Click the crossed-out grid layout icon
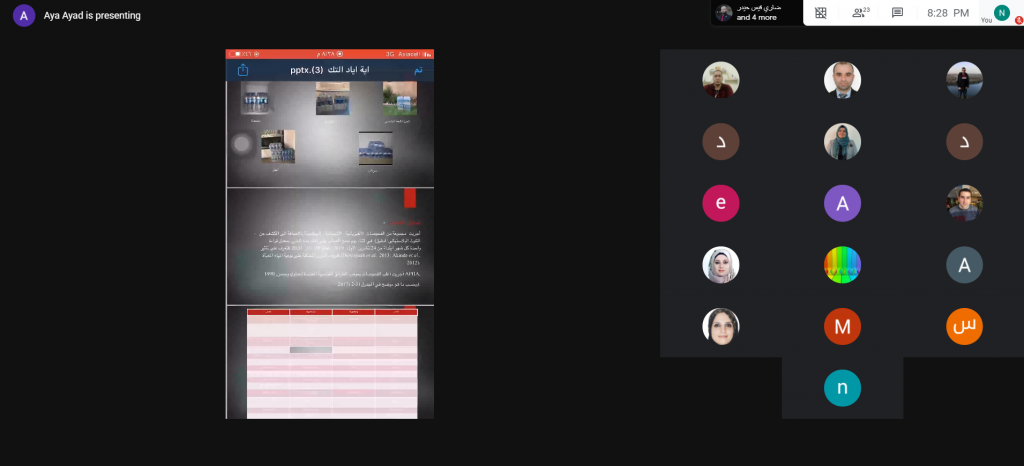The width and height of the screenshot is (1024, 466). 821,13
